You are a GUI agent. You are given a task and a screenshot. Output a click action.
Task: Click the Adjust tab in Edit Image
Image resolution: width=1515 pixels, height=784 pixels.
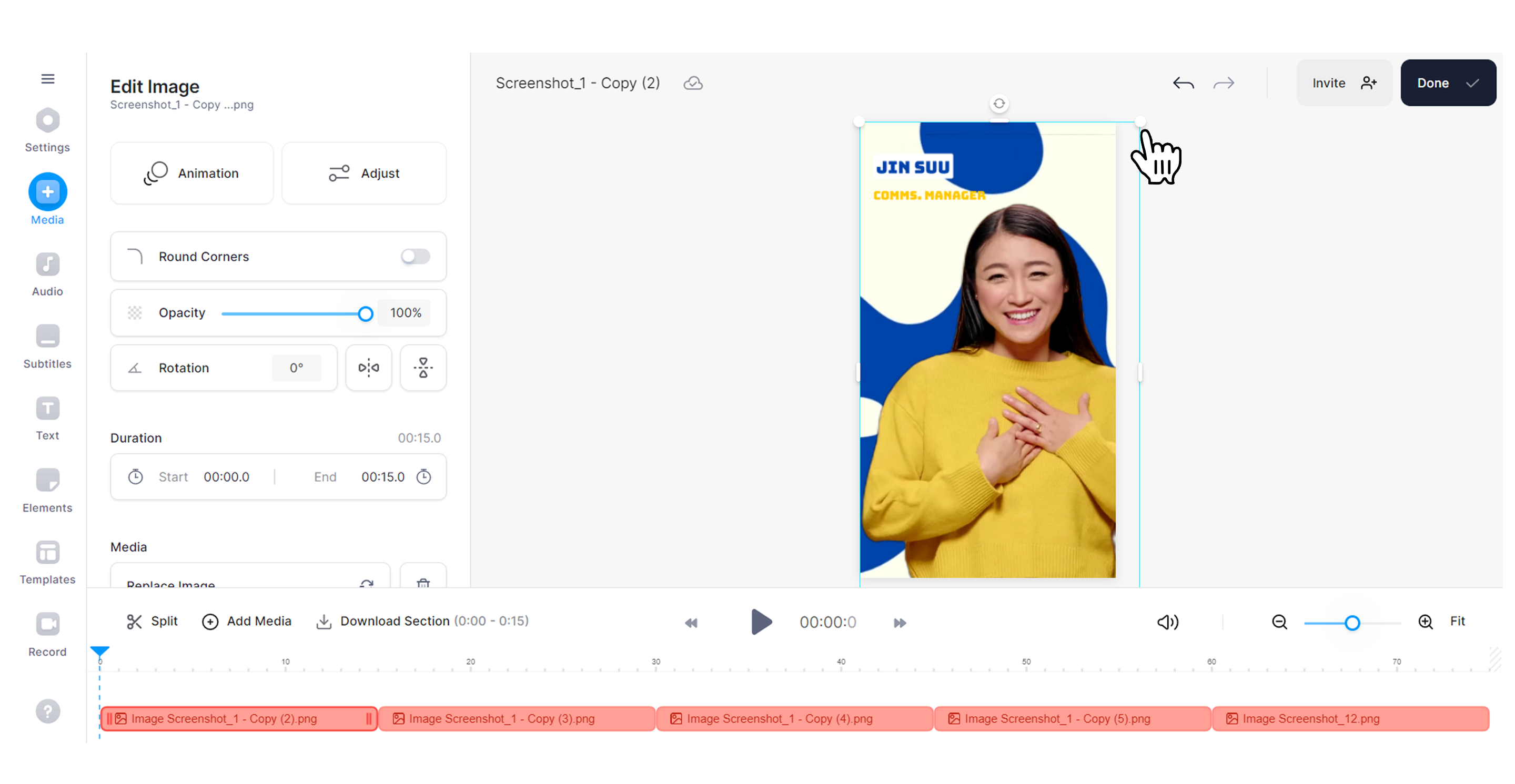[x=363, y=173]
